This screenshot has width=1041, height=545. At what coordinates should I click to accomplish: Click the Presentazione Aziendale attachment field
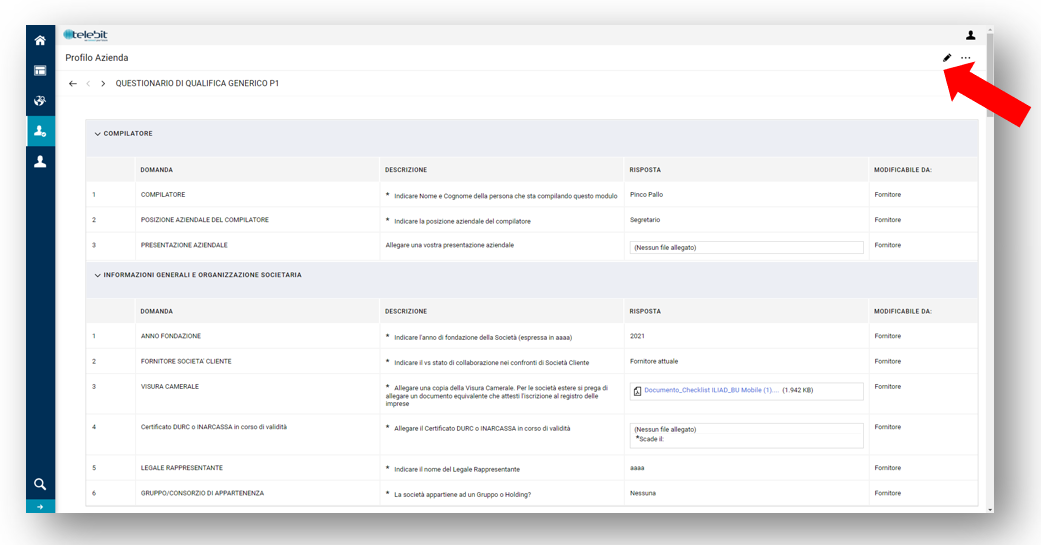click(746, 247)
